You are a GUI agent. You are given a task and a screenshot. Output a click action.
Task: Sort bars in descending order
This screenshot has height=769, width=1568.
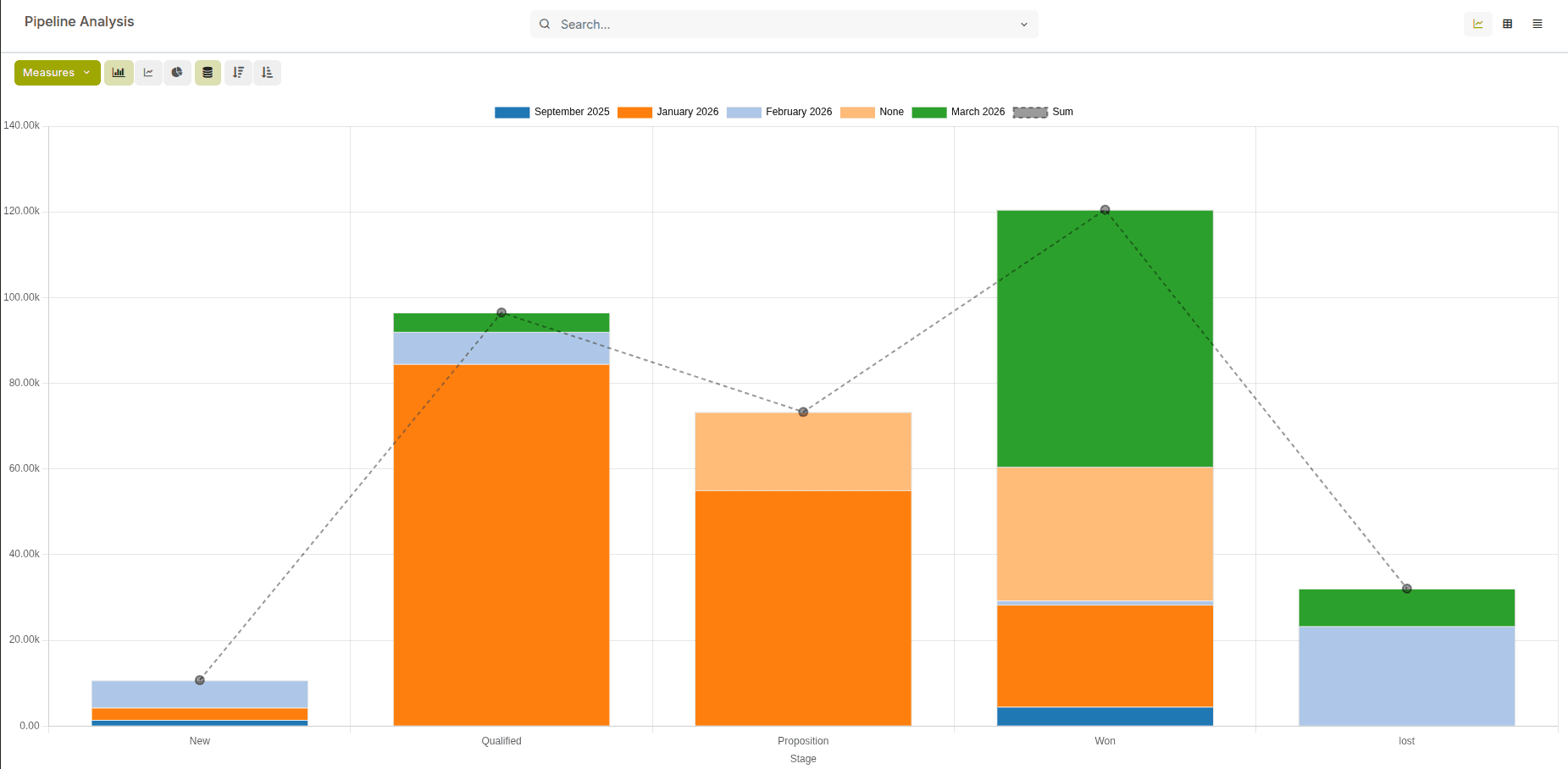click(x=238, y=73)
